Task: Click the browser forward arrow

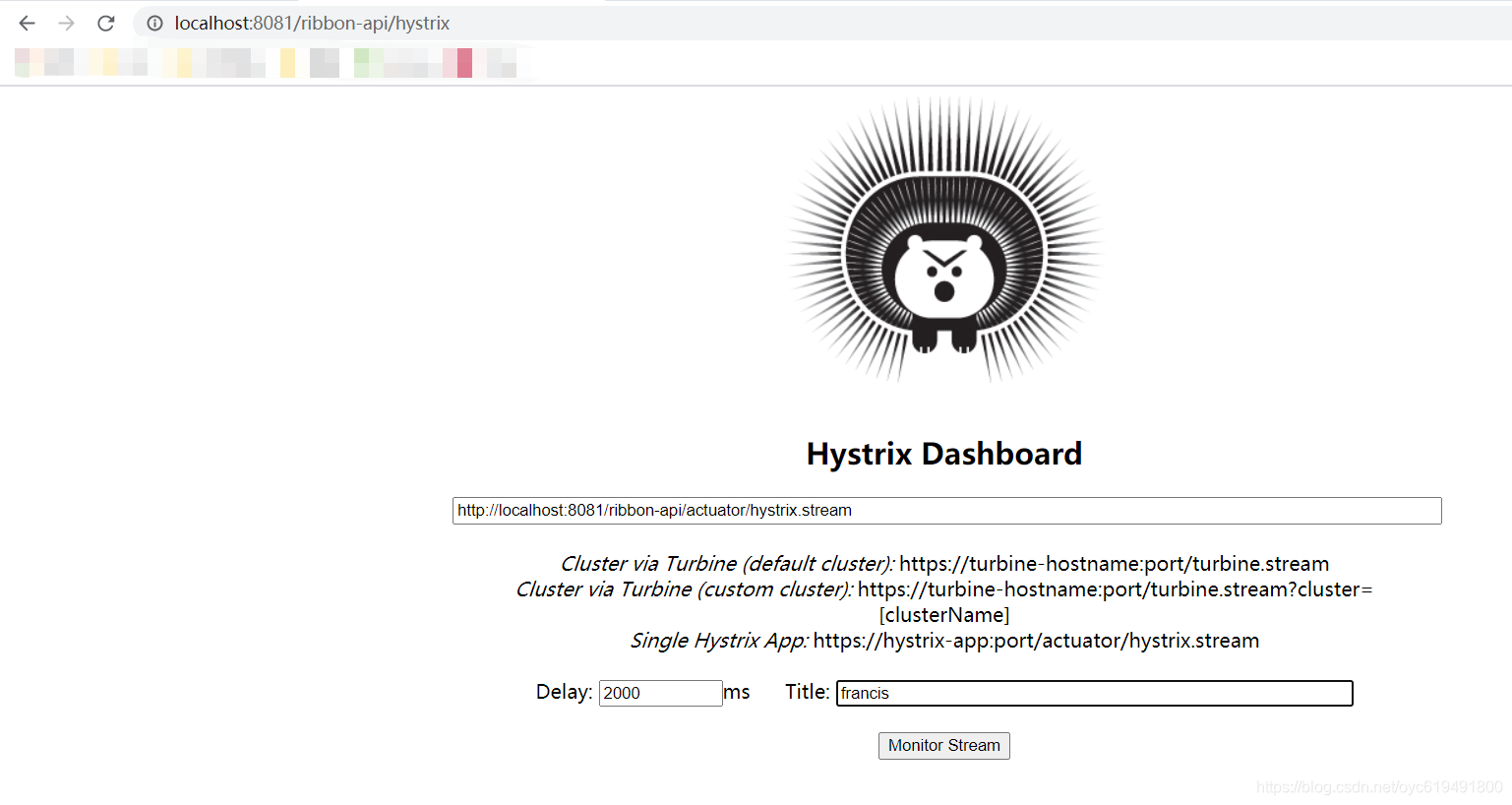Action: (66, 23)
